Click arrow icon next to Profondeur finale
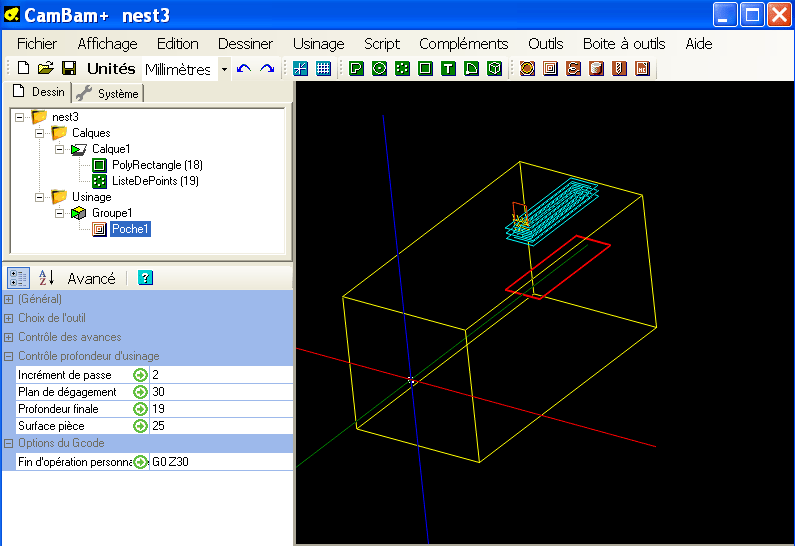This screenshot has height=546, width=795. (x=140, y=409)
